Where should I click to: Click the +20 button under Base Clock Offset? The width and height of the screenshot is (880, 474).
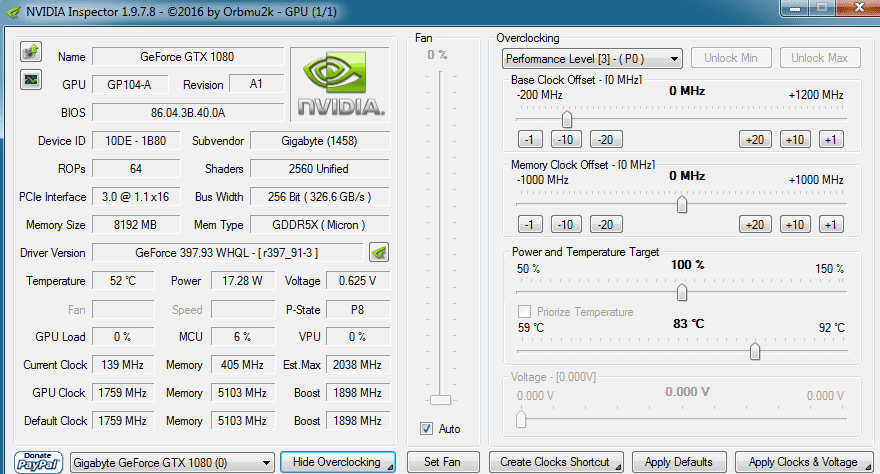(755, 140)
